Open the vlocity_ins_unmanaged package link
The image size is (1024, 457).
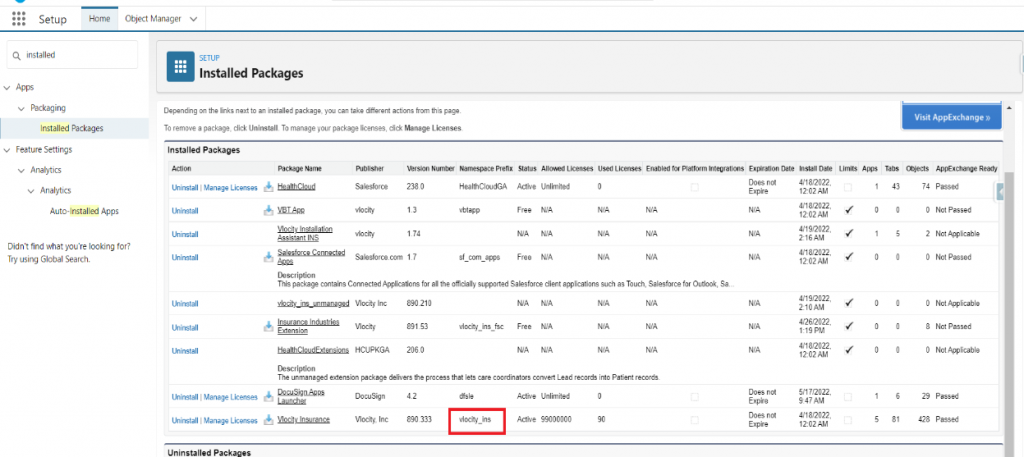pos(314,304)
